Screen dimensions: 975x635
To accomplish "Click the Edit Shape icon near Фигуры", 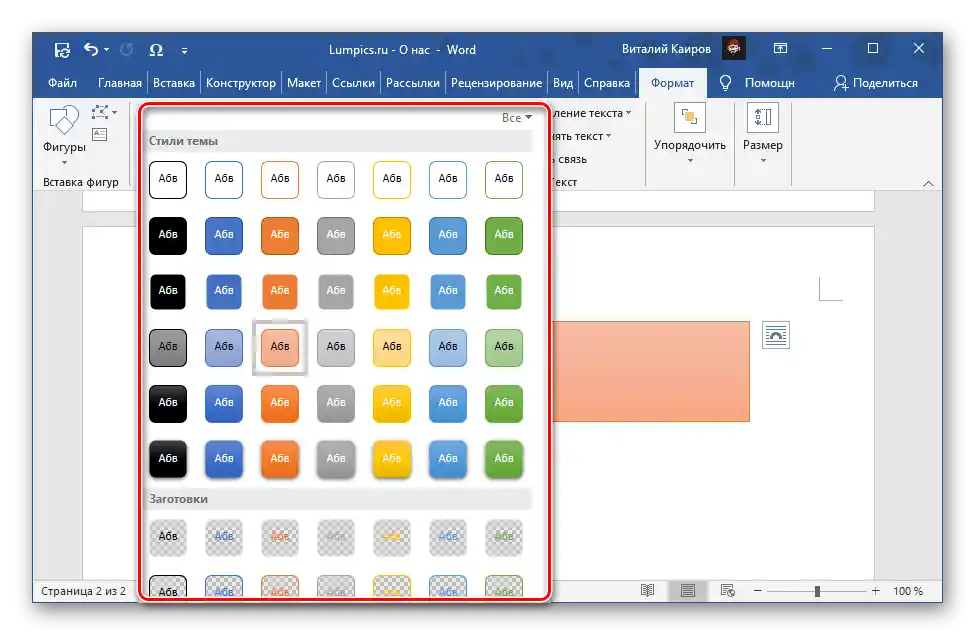I will tap(103, 113).
